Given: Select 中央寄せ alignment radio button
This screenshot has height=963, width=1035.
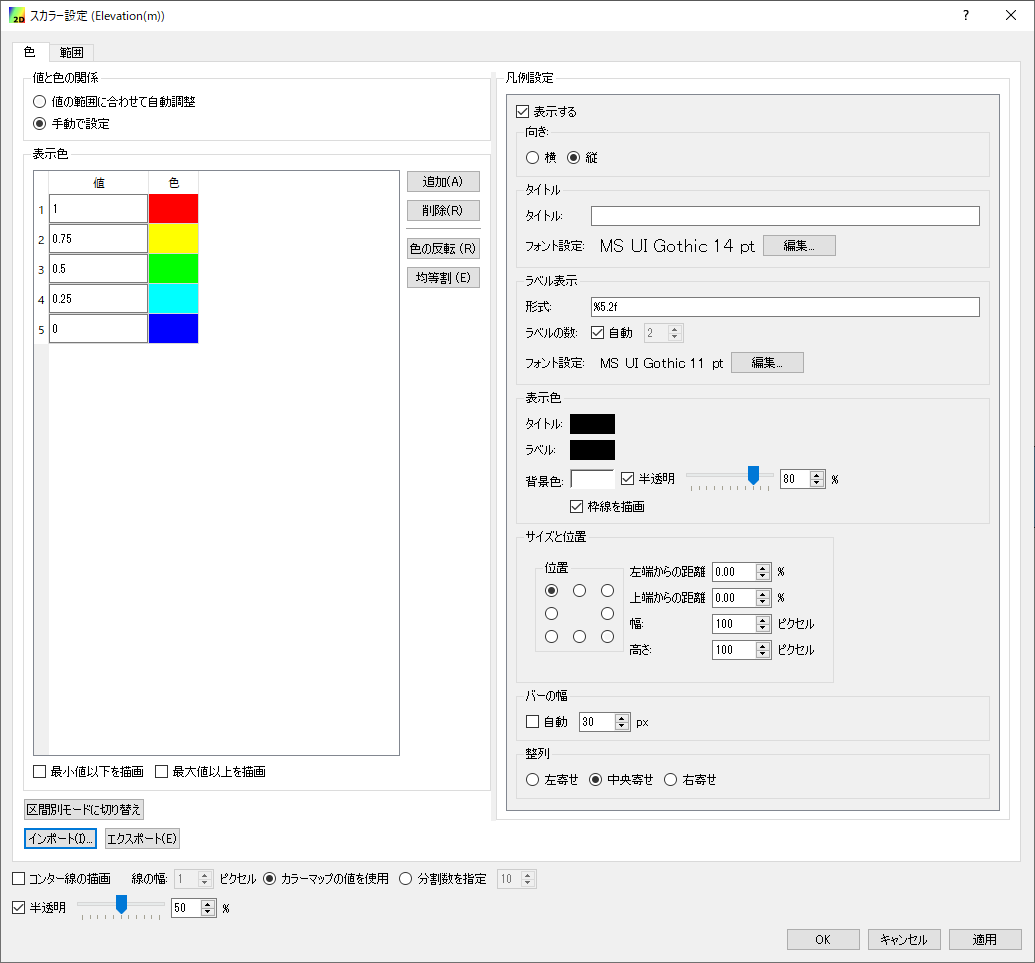Looking at the screenshot, I should (x=595, y=780).
